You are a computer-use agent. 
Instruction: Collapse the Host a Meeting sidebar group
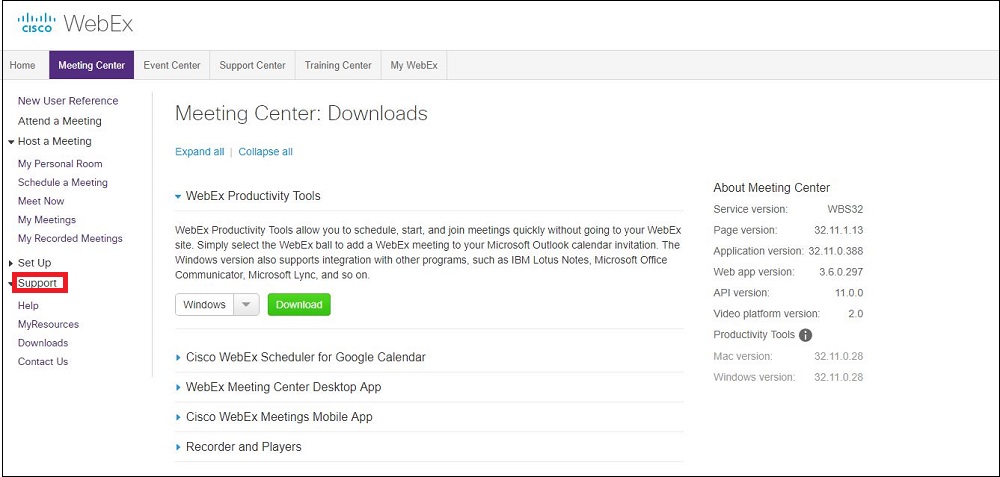tap(54, 141)
